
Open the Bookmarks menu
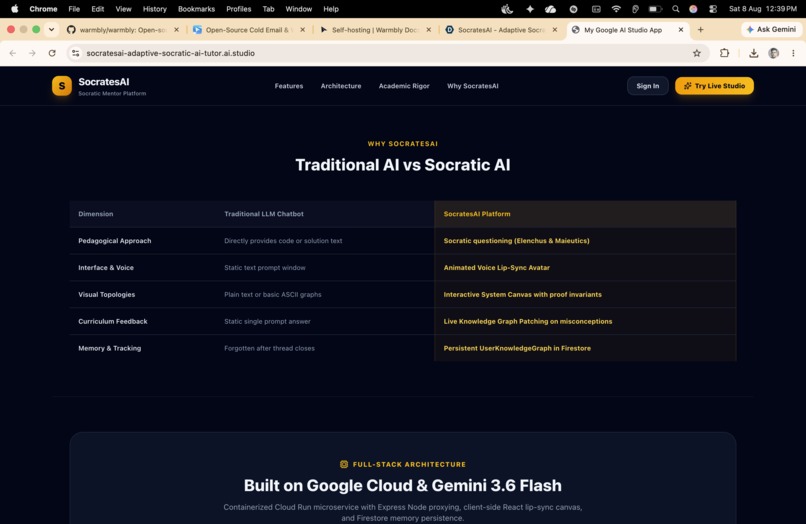[196, 9]
